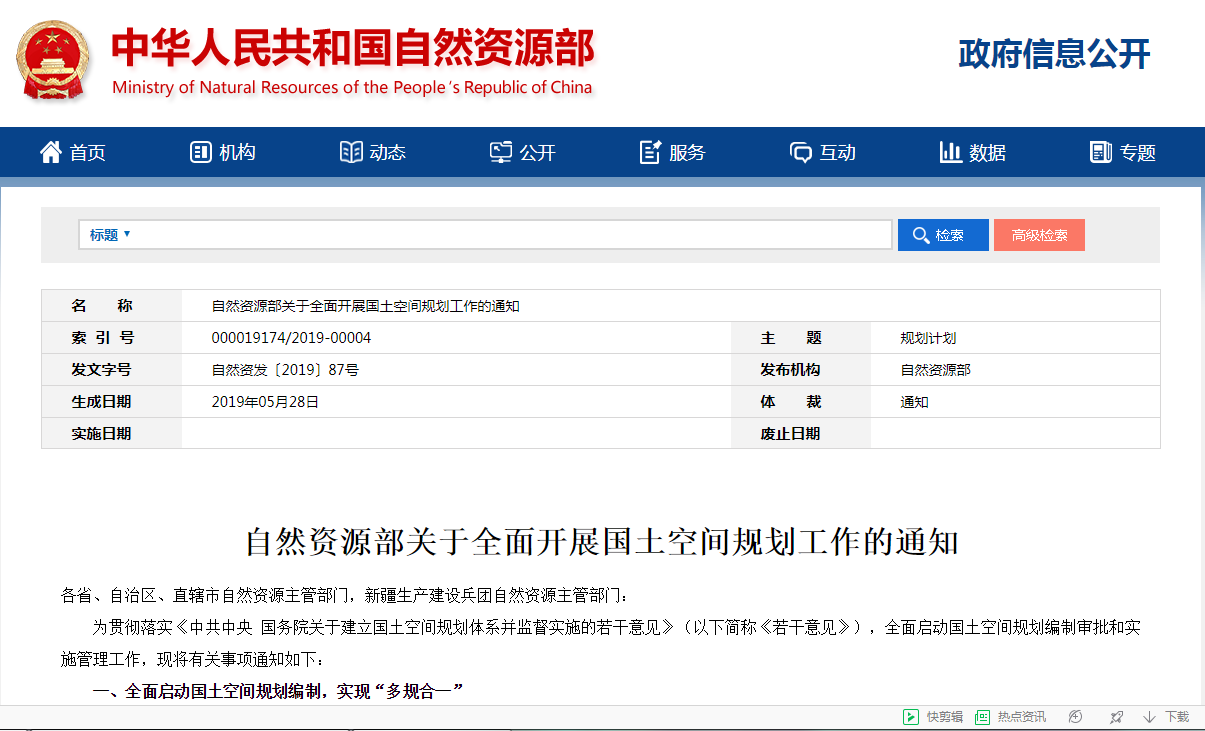The height and width of the screenshot is (731, 1205).
Task: Click the home icon beside 首页
Action: click(x=50, y=152)
